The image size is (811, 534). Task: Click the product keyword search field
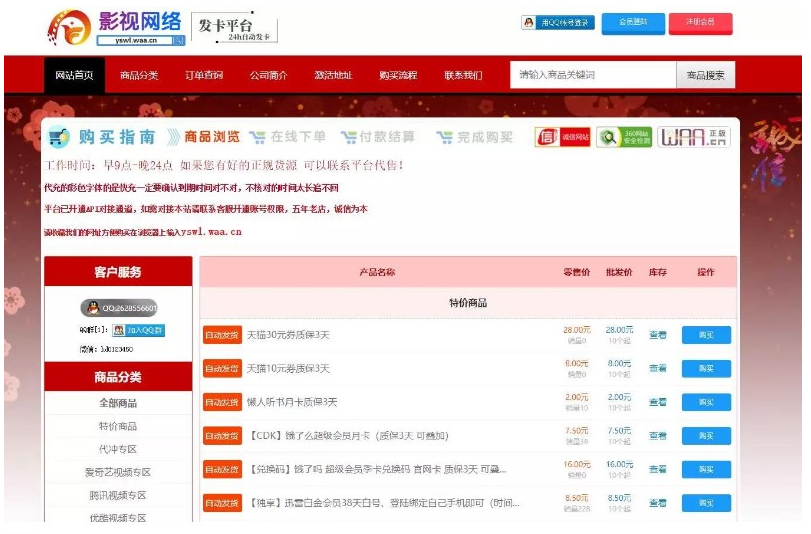pos(593,75)
